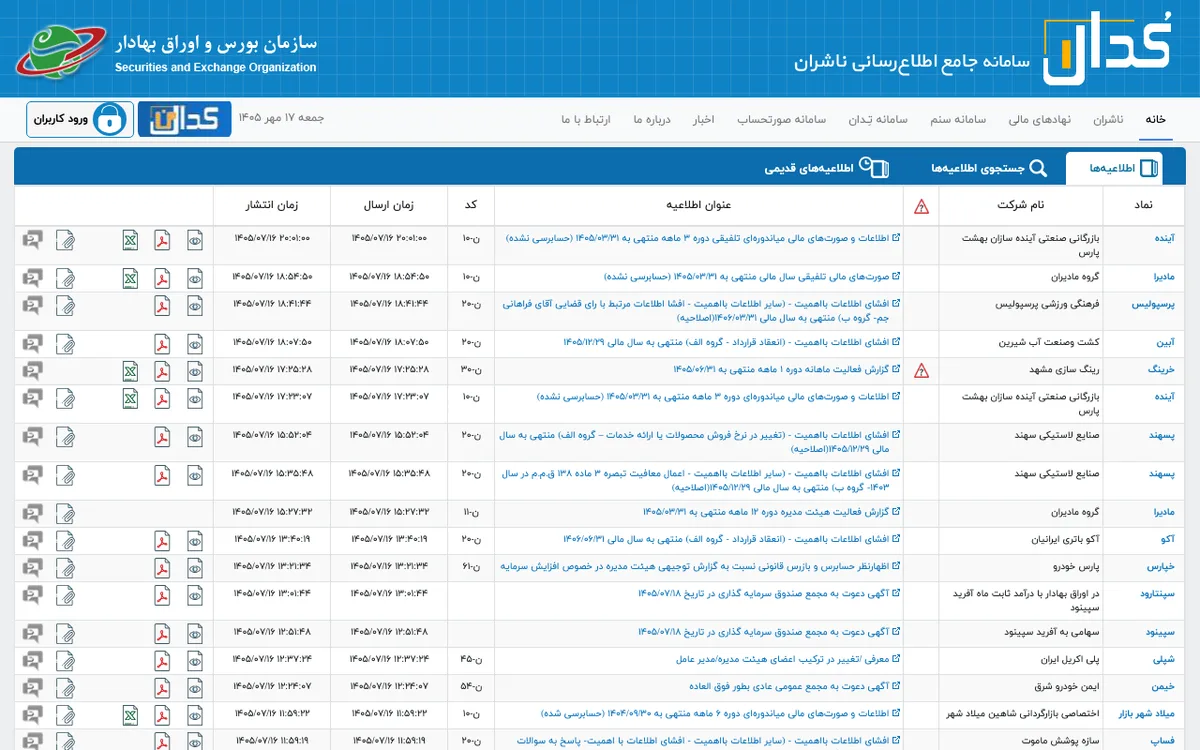Open اخبار news menu item
Screen dimensions: 1200x750
(x=703, y=120)
